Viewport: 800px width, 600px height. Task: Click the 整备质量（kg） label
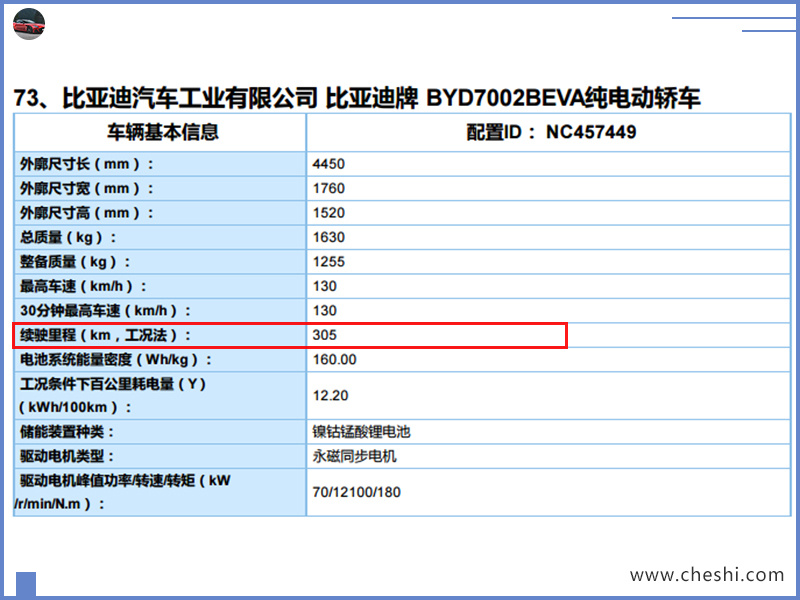coord(75,262)
